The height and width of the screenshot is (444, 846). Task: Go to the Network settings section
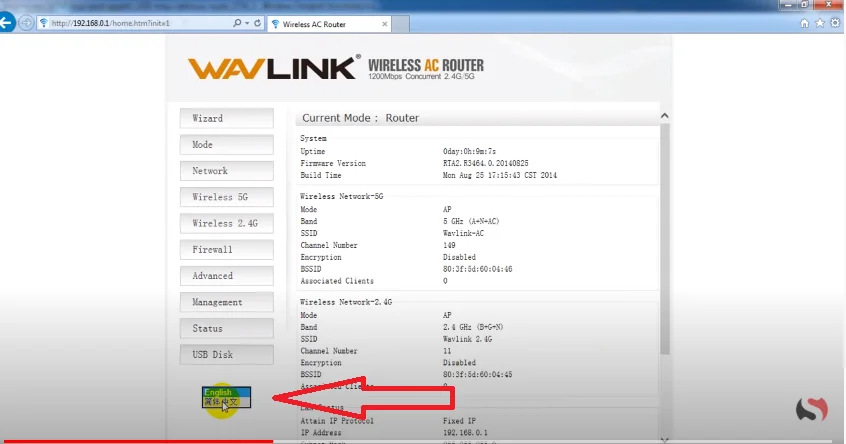[x=226, y=171]
